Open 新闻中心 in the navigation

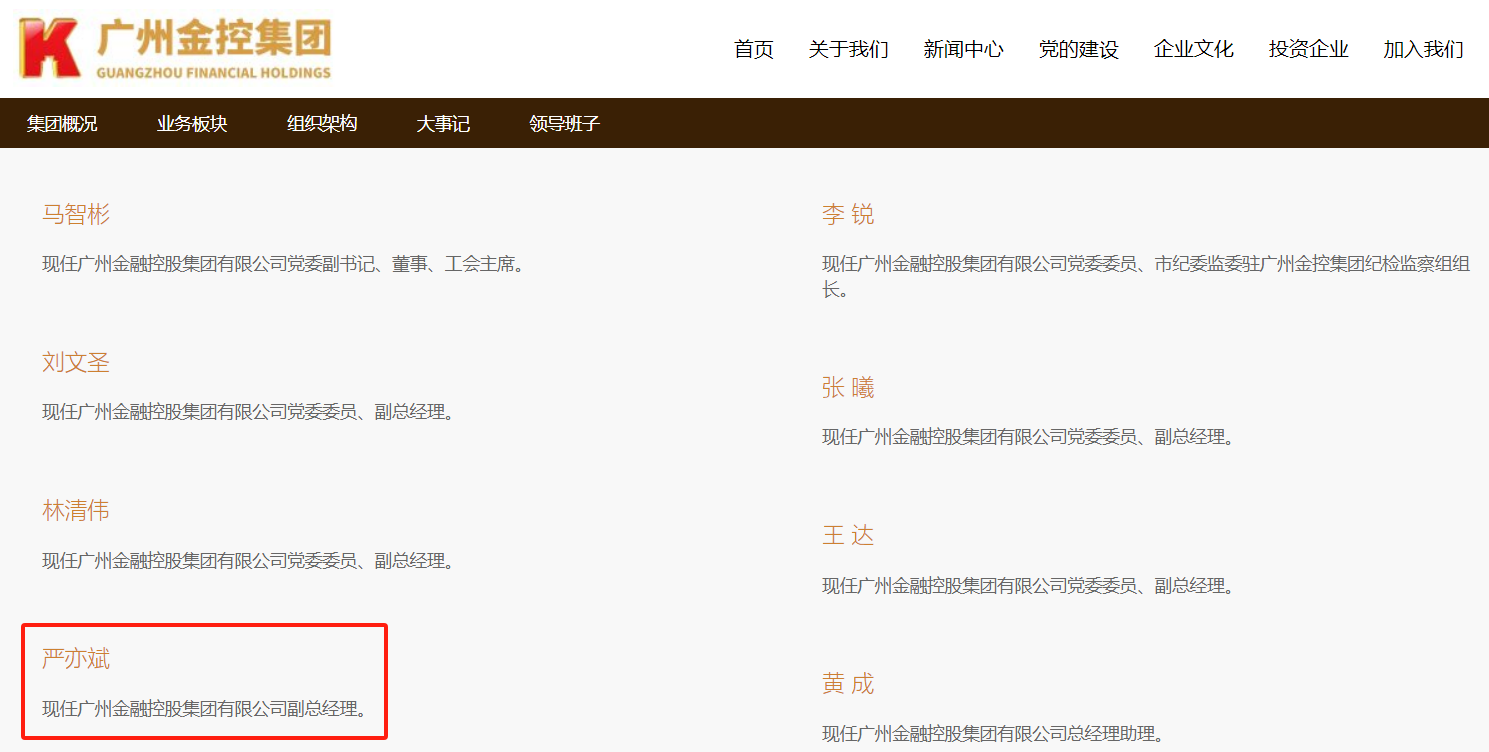click(x=964, y=49)
